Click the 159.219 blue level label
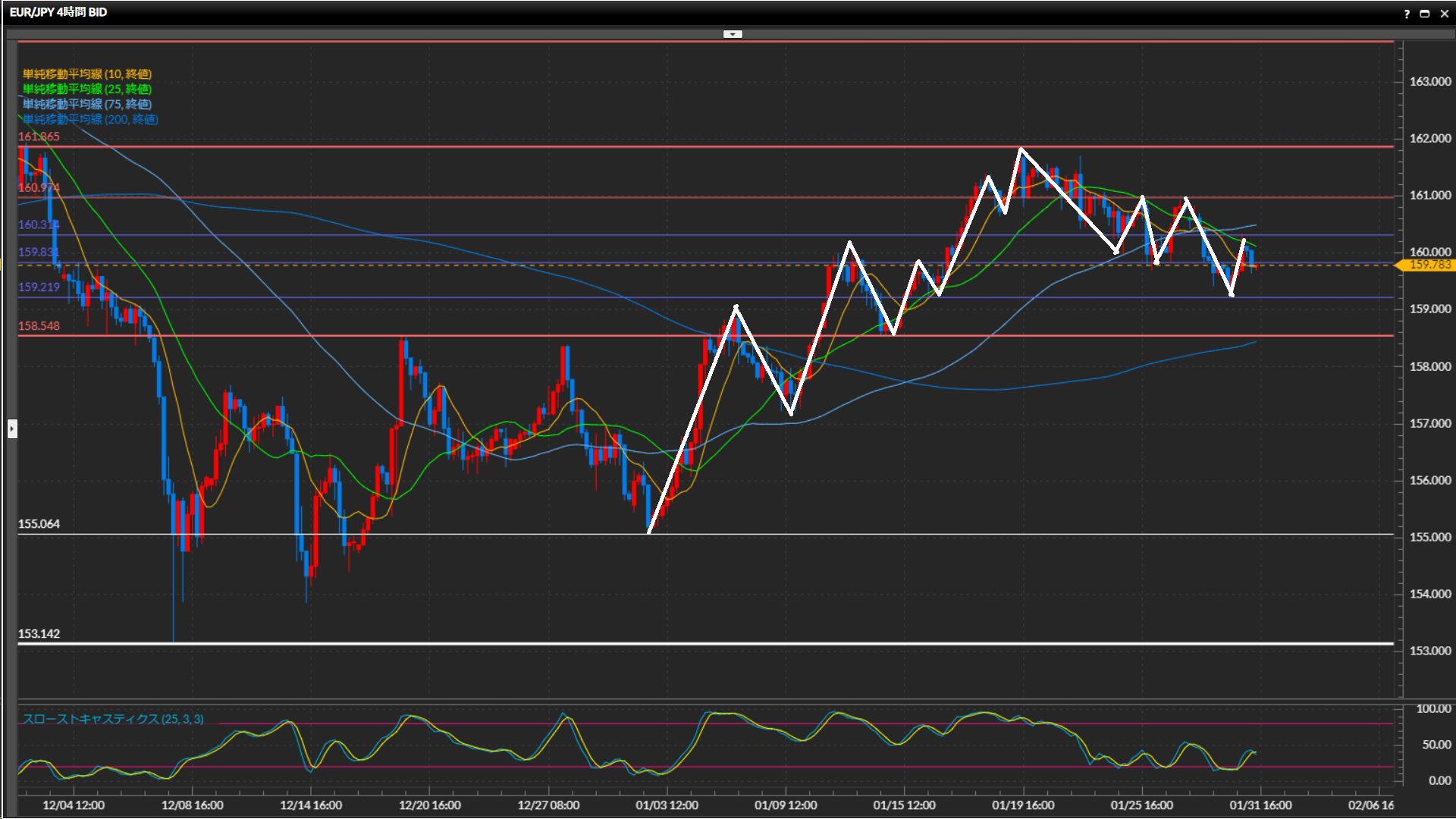1456x819 pixels. click(39, 287)
